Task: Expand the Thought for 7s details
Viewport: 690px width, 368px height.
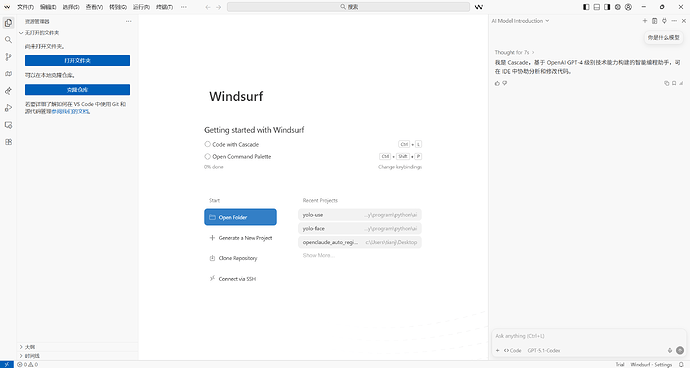Action: tap(514, 52)
